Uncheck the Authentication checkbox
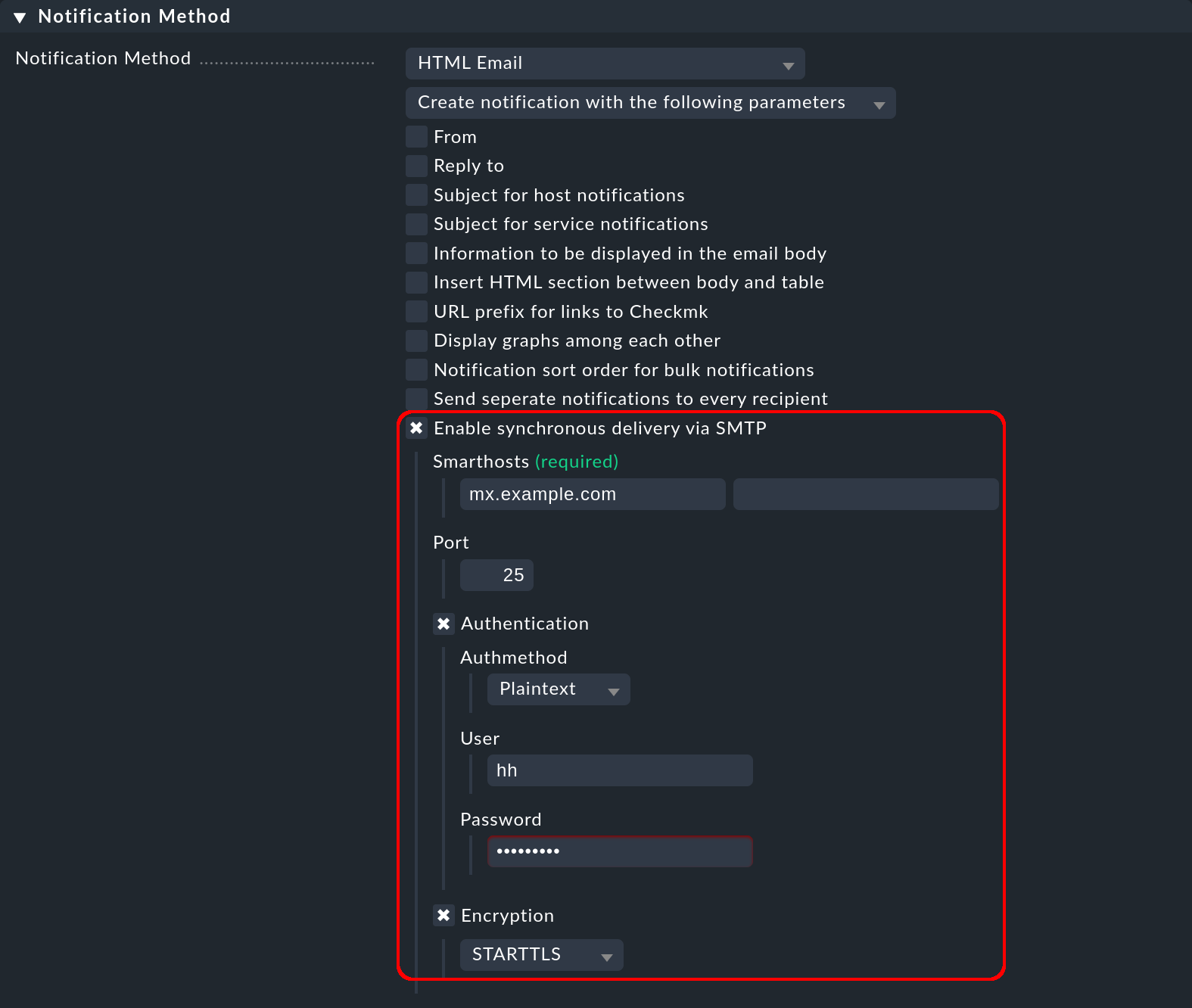Viewport: 1192px width, 1008px height. click(443, 624)
